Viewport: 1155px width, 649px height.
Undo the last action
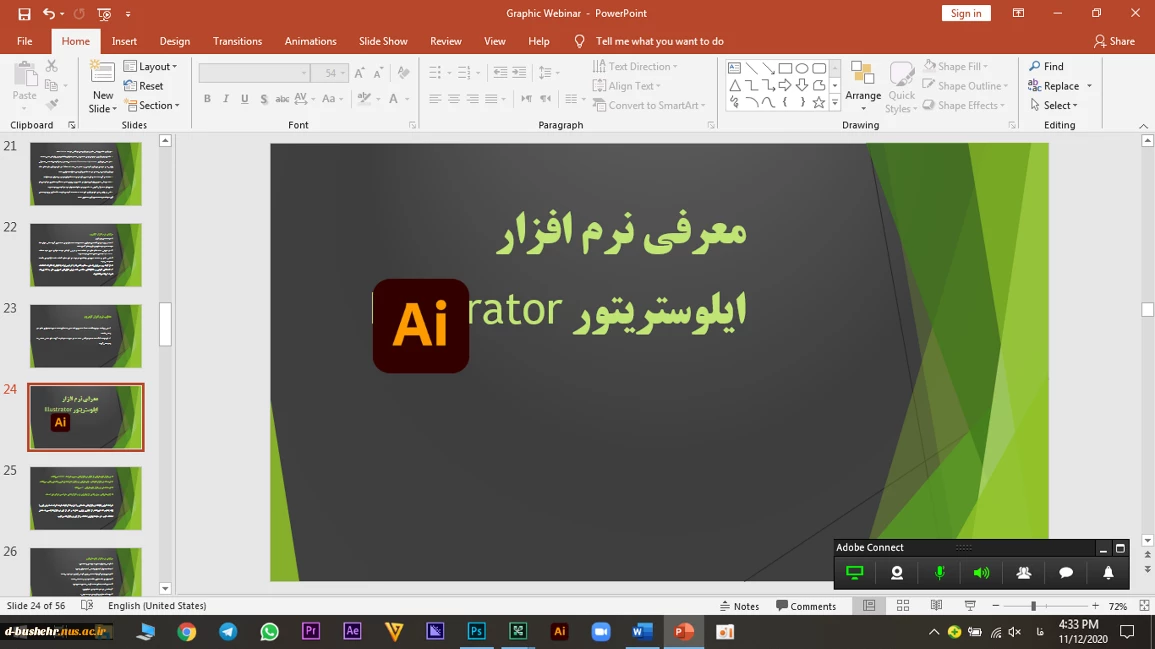coord(49,13)
